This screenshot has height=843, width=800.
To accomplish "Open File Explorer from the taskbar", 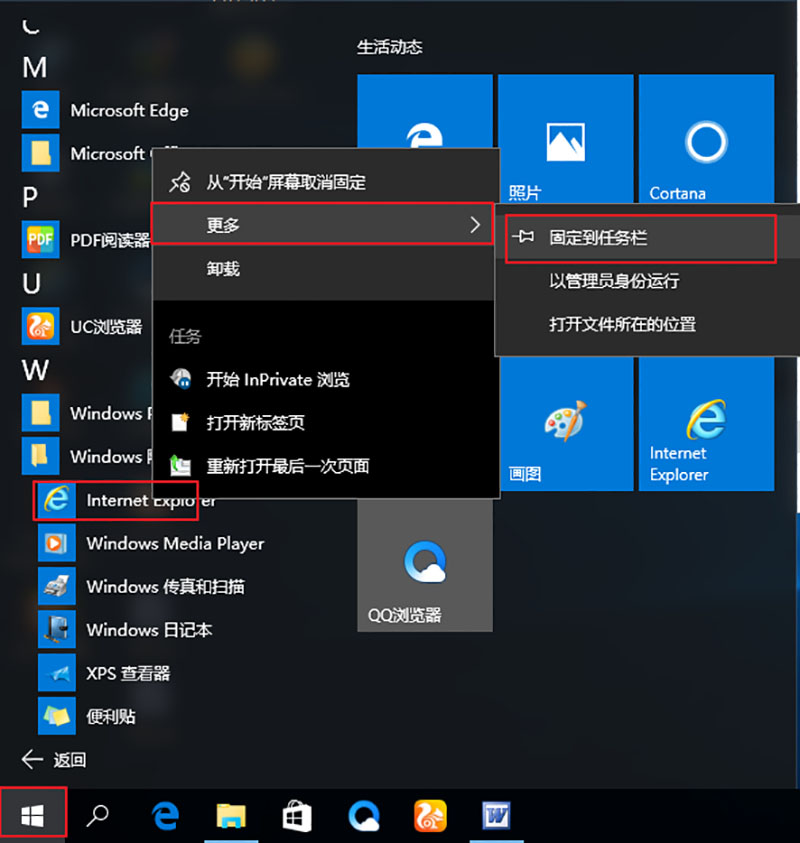I will pos(231,816).
